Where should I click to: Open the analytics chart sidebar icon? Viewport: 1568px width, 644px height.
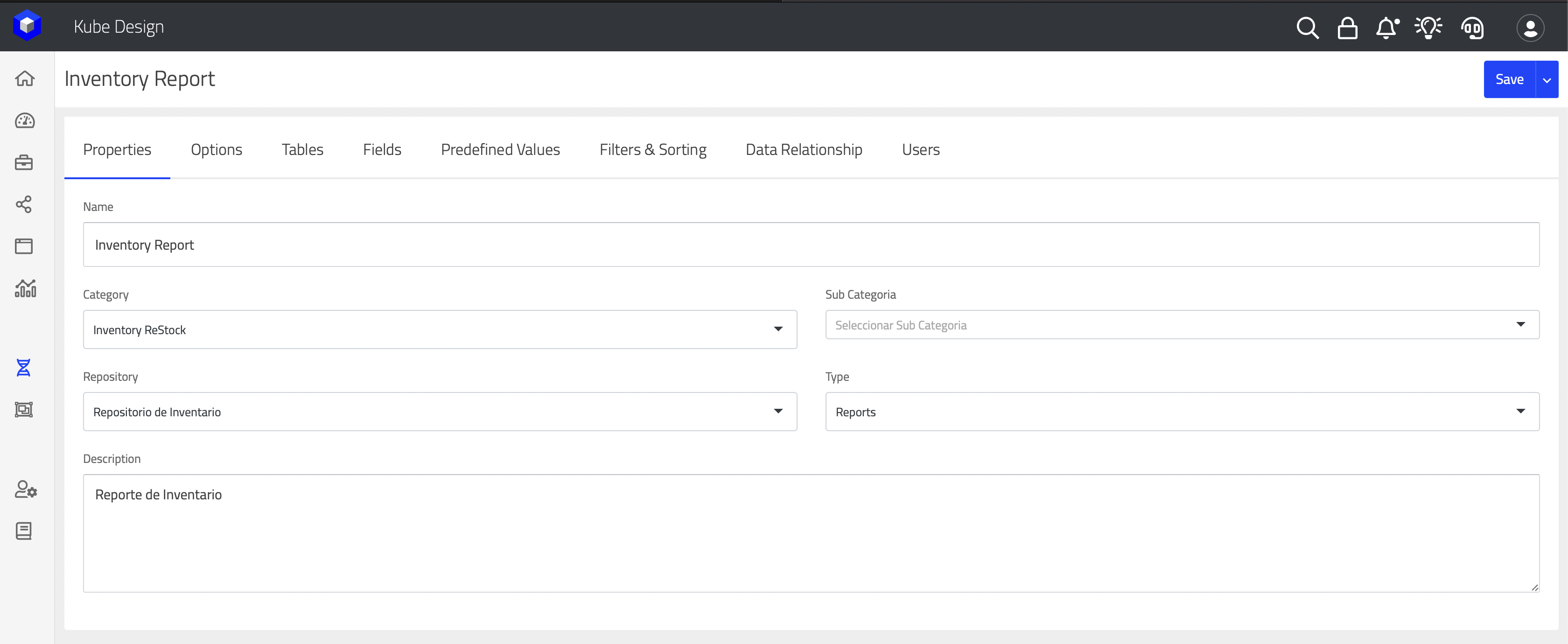25,288
